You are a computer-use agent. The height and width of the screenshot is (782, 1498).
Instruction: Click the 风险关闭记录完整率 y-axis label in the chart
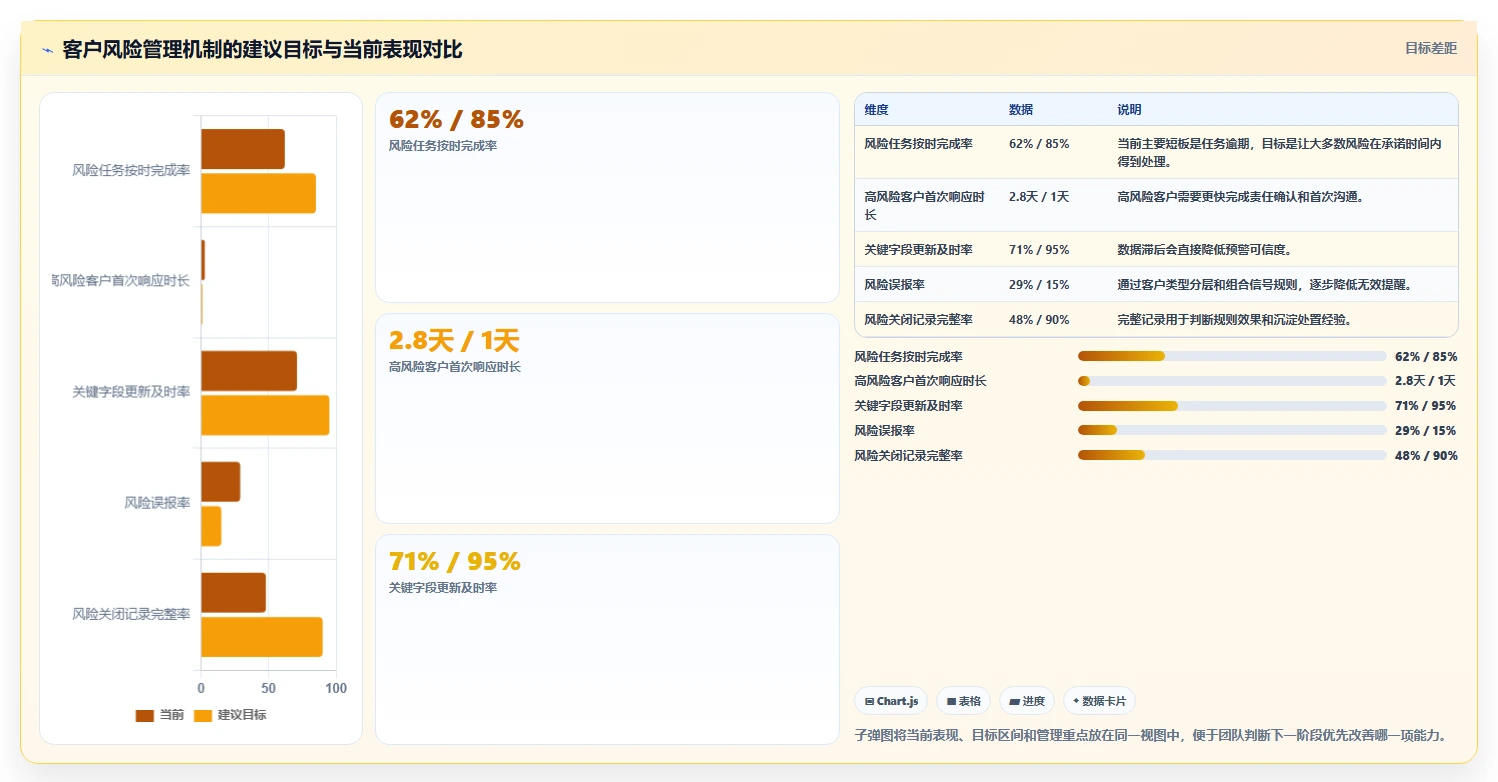coord(131,614)
